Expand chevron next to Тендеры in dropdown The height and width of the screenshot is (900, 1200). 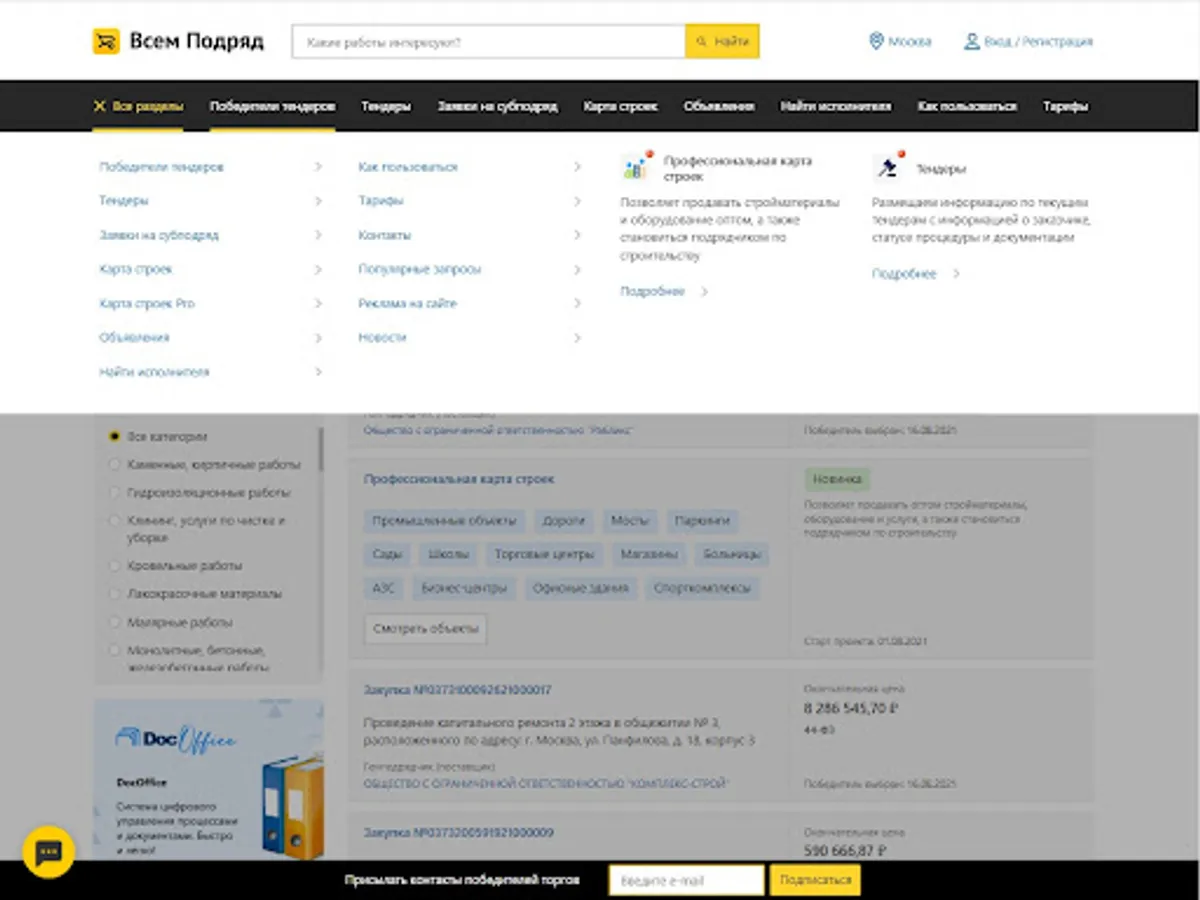(x=318, y=201)
